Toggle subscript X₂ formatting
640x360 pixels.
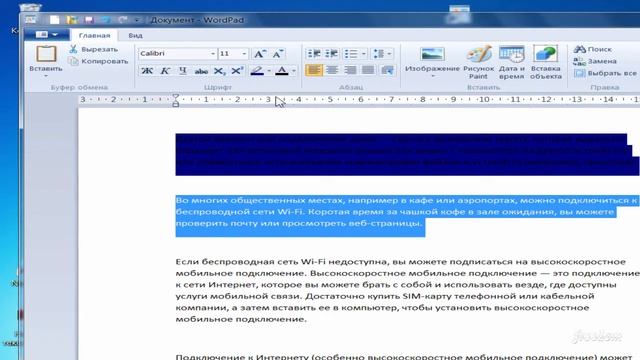[x=219, y=71]
